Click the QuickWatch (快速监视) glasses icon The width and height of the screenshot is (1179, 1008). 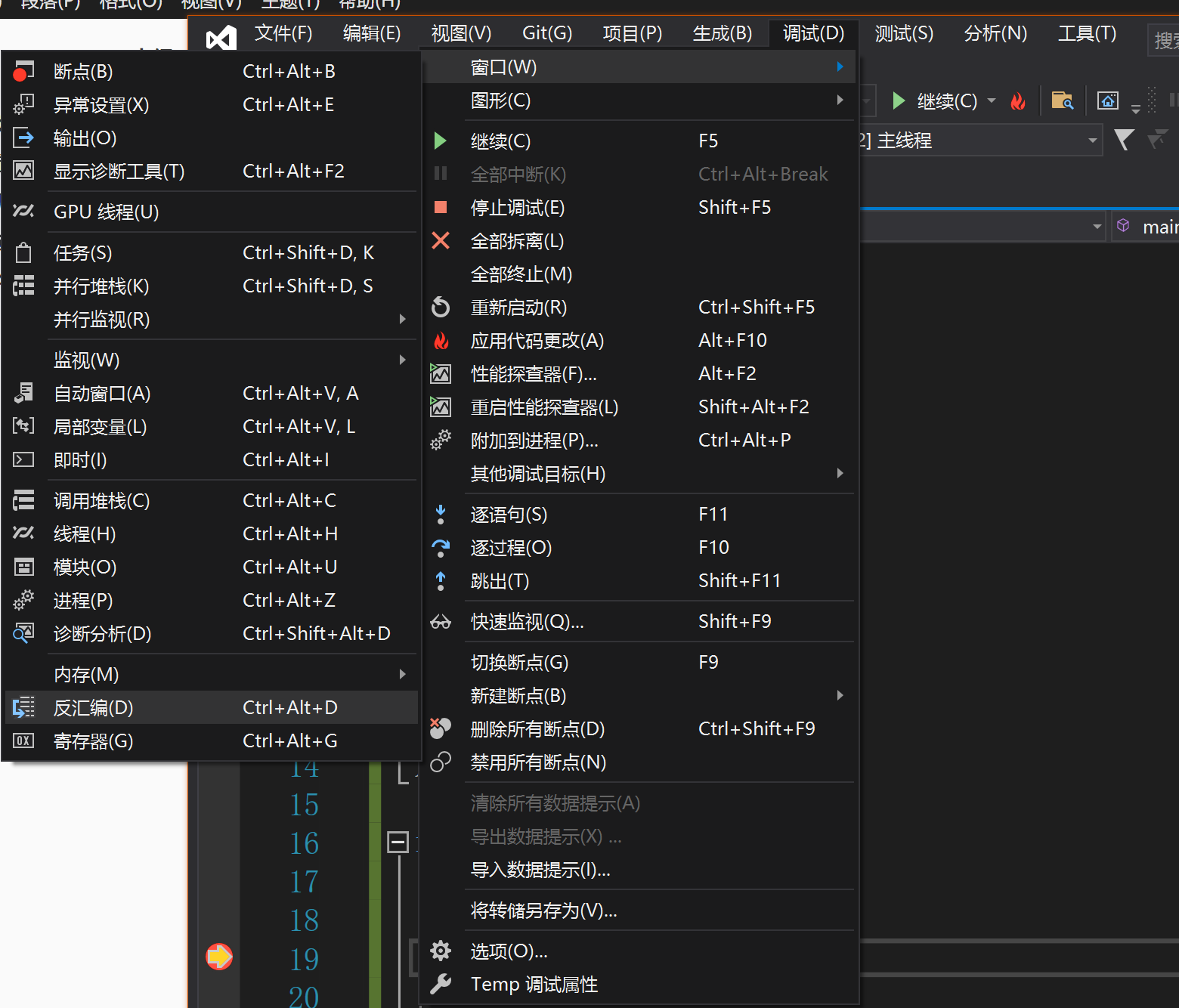(441, 621)
